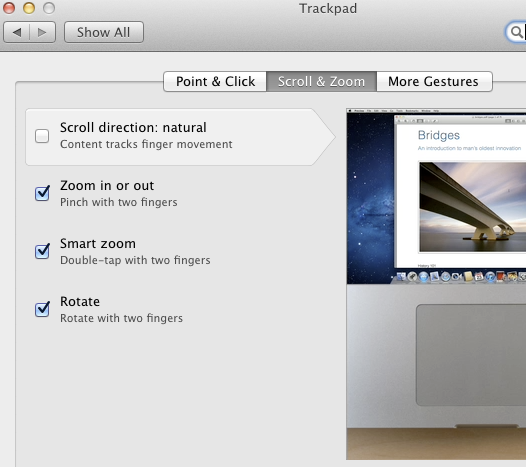Click the trackpad illustration in preview
The image size is (526, 467).
[471, 355]
